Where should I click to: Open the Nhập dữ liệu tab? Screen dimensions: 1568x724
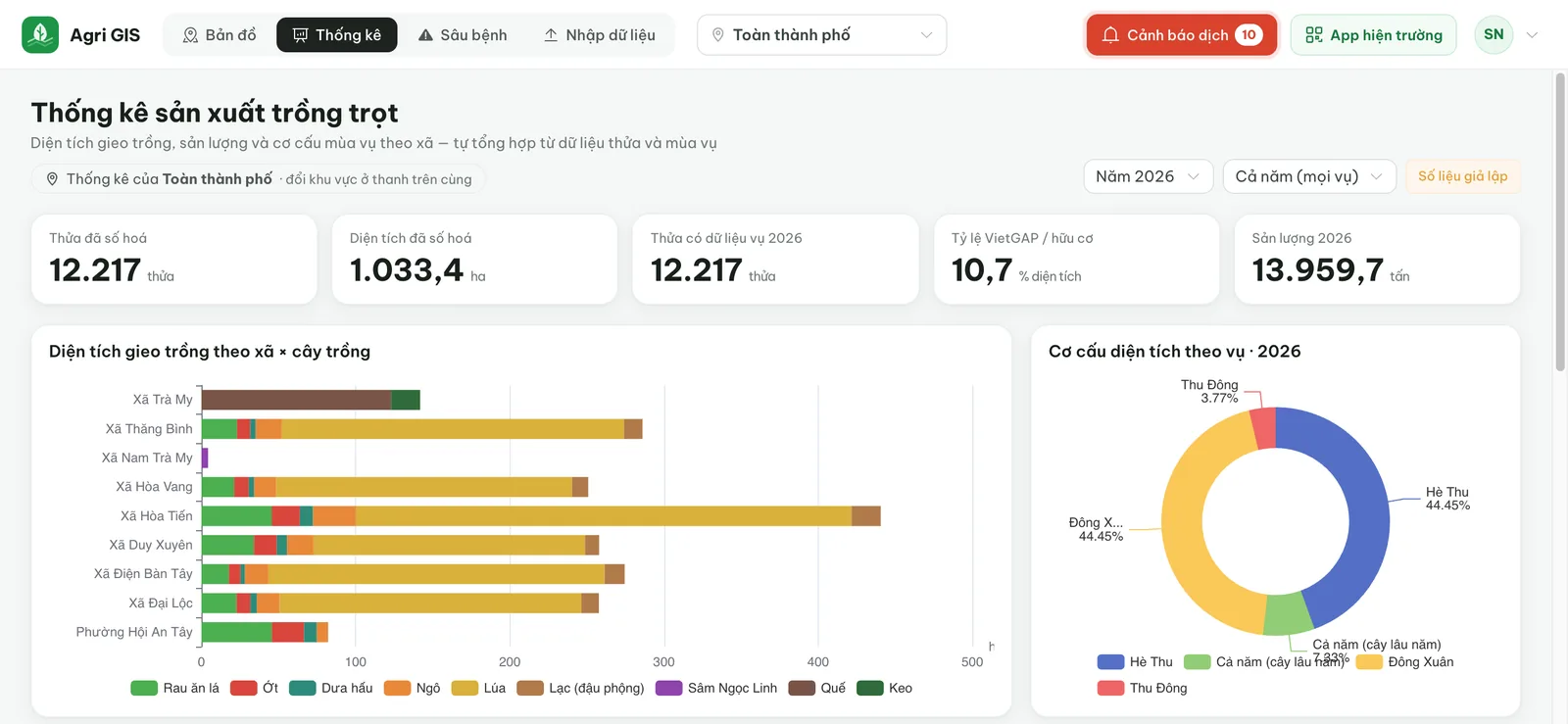(x=600, y=35)
